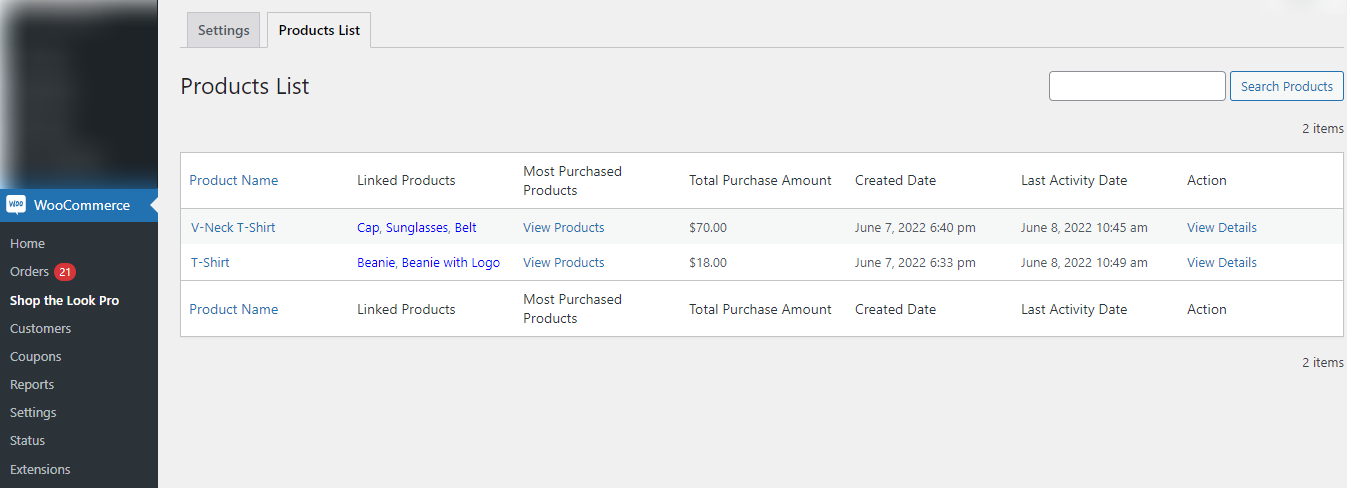
Task: Click the Total Purchase Amount header column
Action: [x=760, y=180]
